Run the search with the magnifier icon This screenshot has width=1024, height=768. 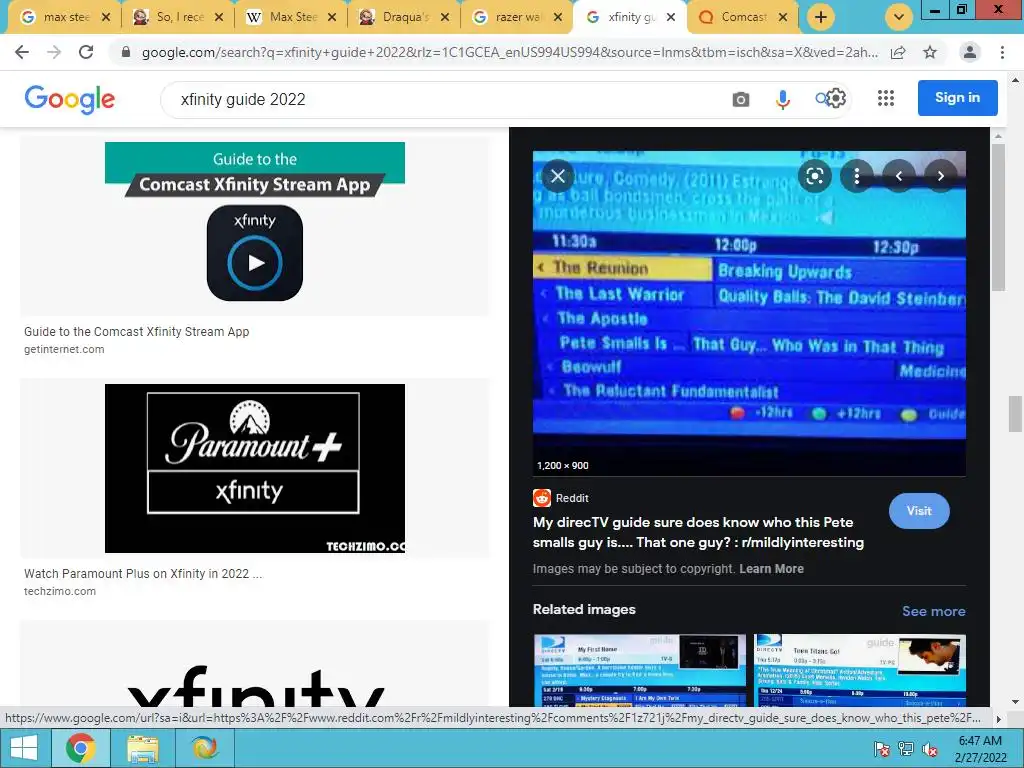click(821, 99)
